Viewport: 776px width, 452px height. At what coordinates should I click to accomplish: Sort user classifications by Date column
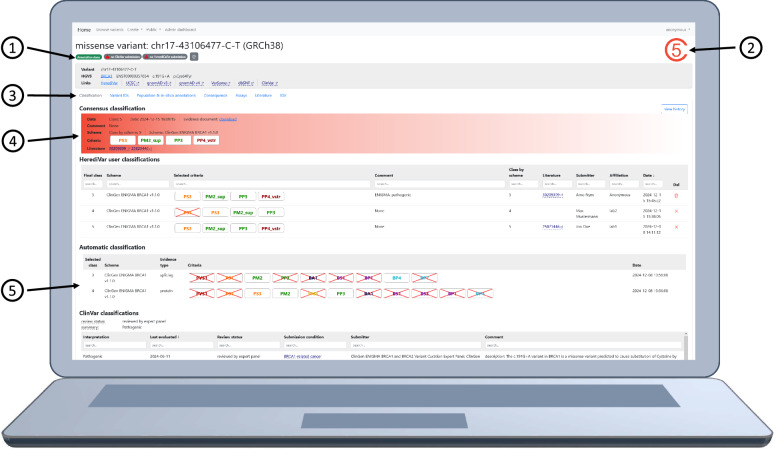tap(649, 174)
